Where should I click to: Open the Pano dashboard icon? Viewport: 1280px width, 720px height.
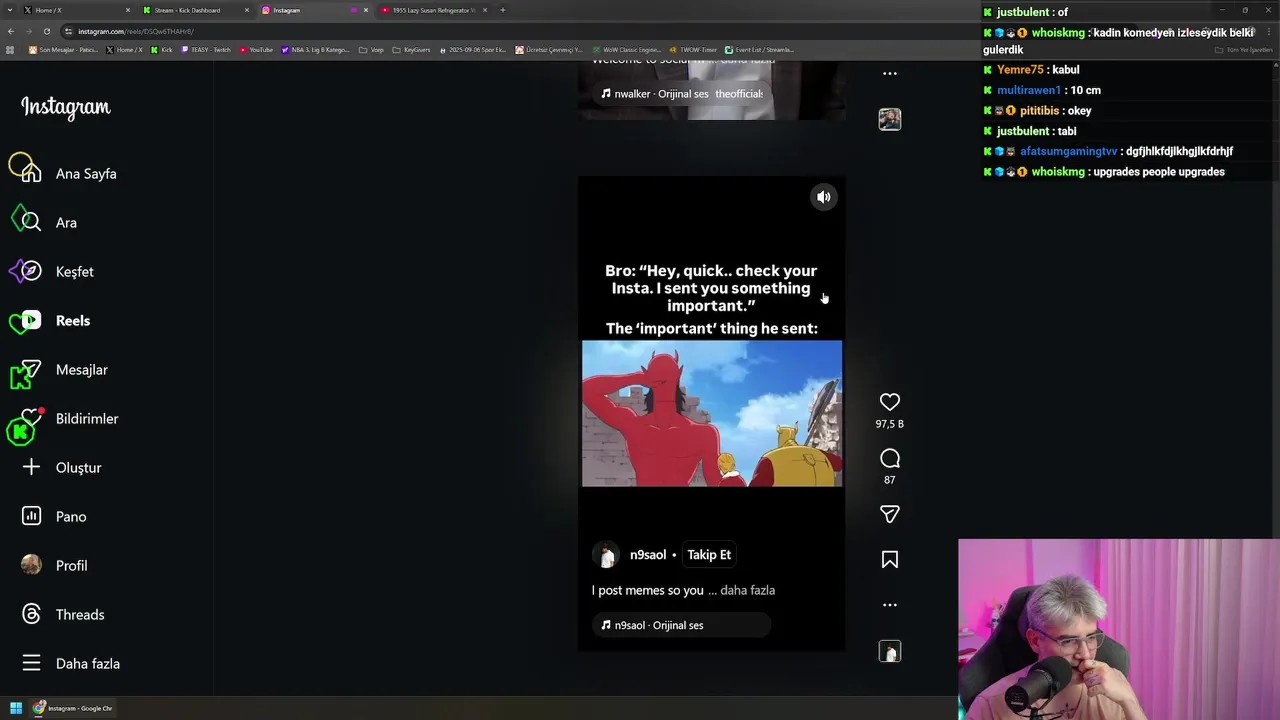tap(31, 517)
